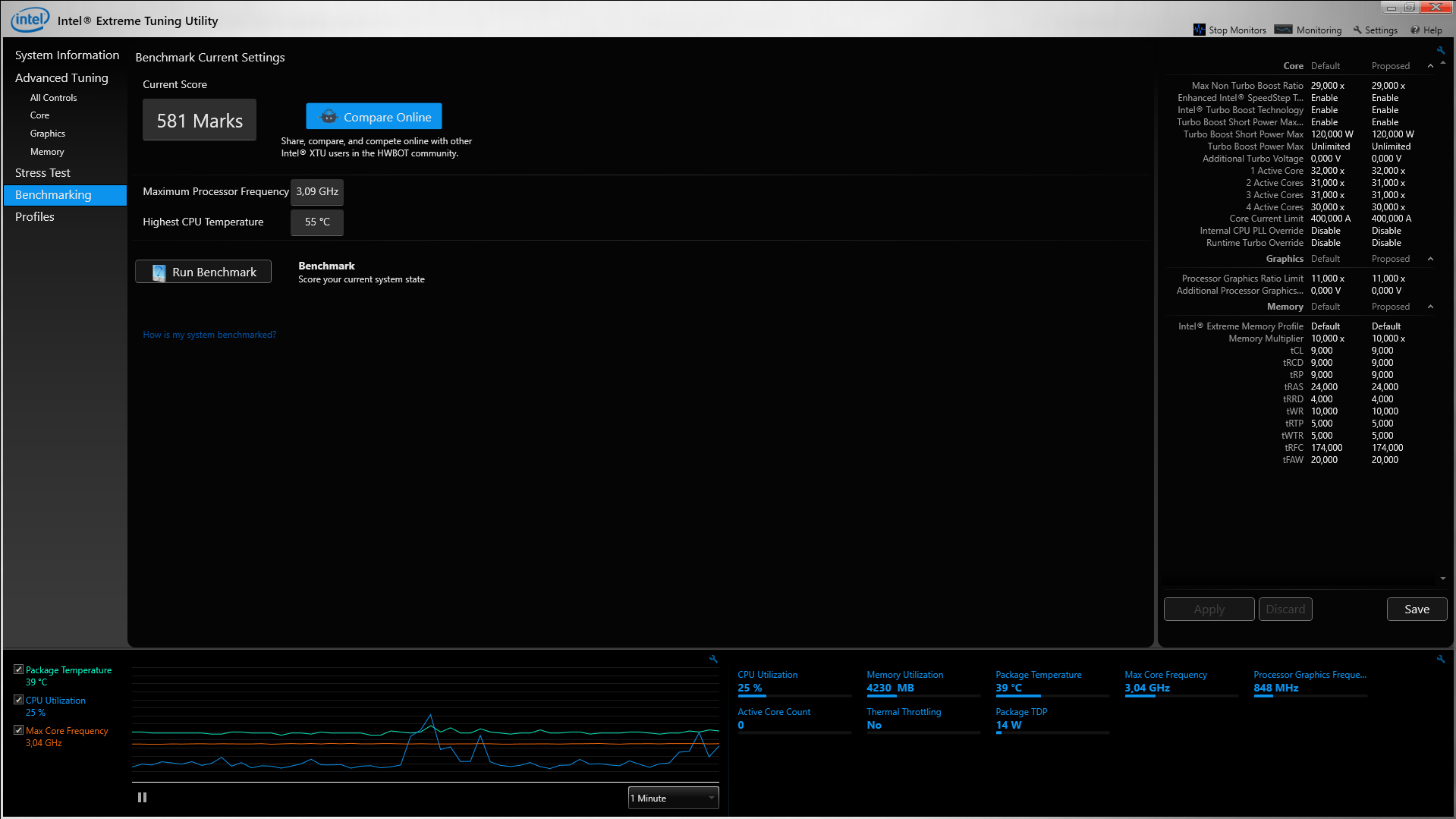The width and height of the screenshot is (1456, 819).
Task: Toggle CPU Utilization graph checkbox
Action: (18, 700)
